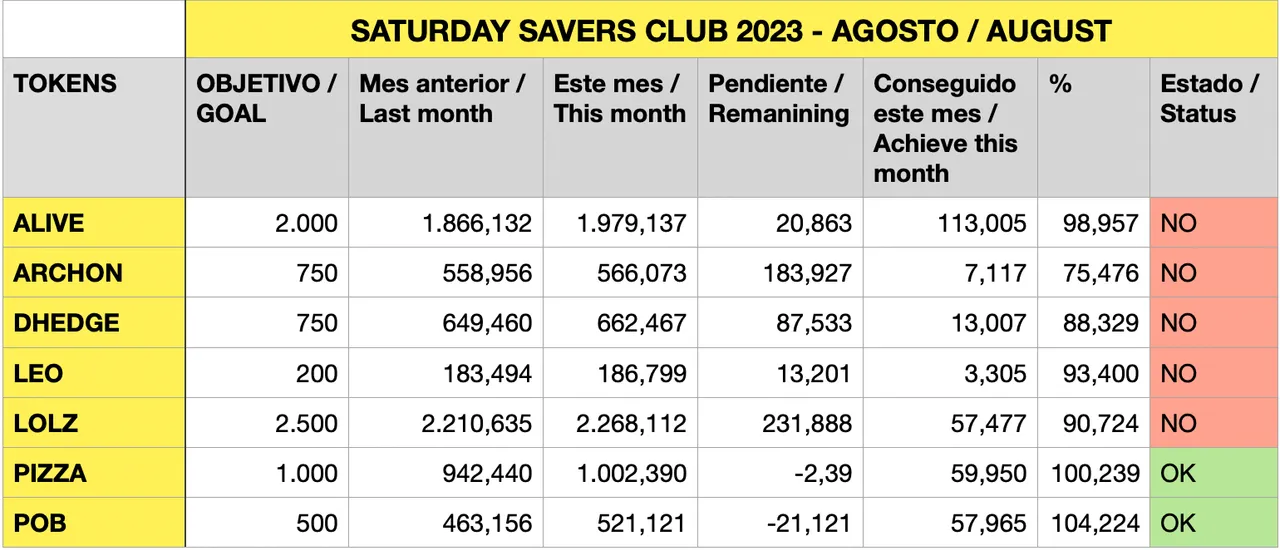The height and width of the screenshot is (550, 1280).
Task: Select the 104,224 percentage cell
Action: click(x=1095, y=523)
